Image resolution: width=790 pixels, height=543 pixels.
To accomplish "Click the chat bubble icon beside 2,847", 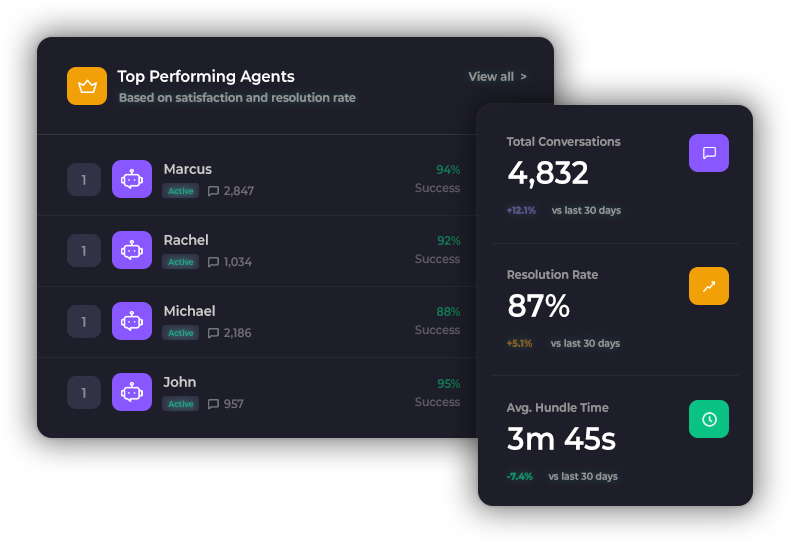I will [213, 191].
